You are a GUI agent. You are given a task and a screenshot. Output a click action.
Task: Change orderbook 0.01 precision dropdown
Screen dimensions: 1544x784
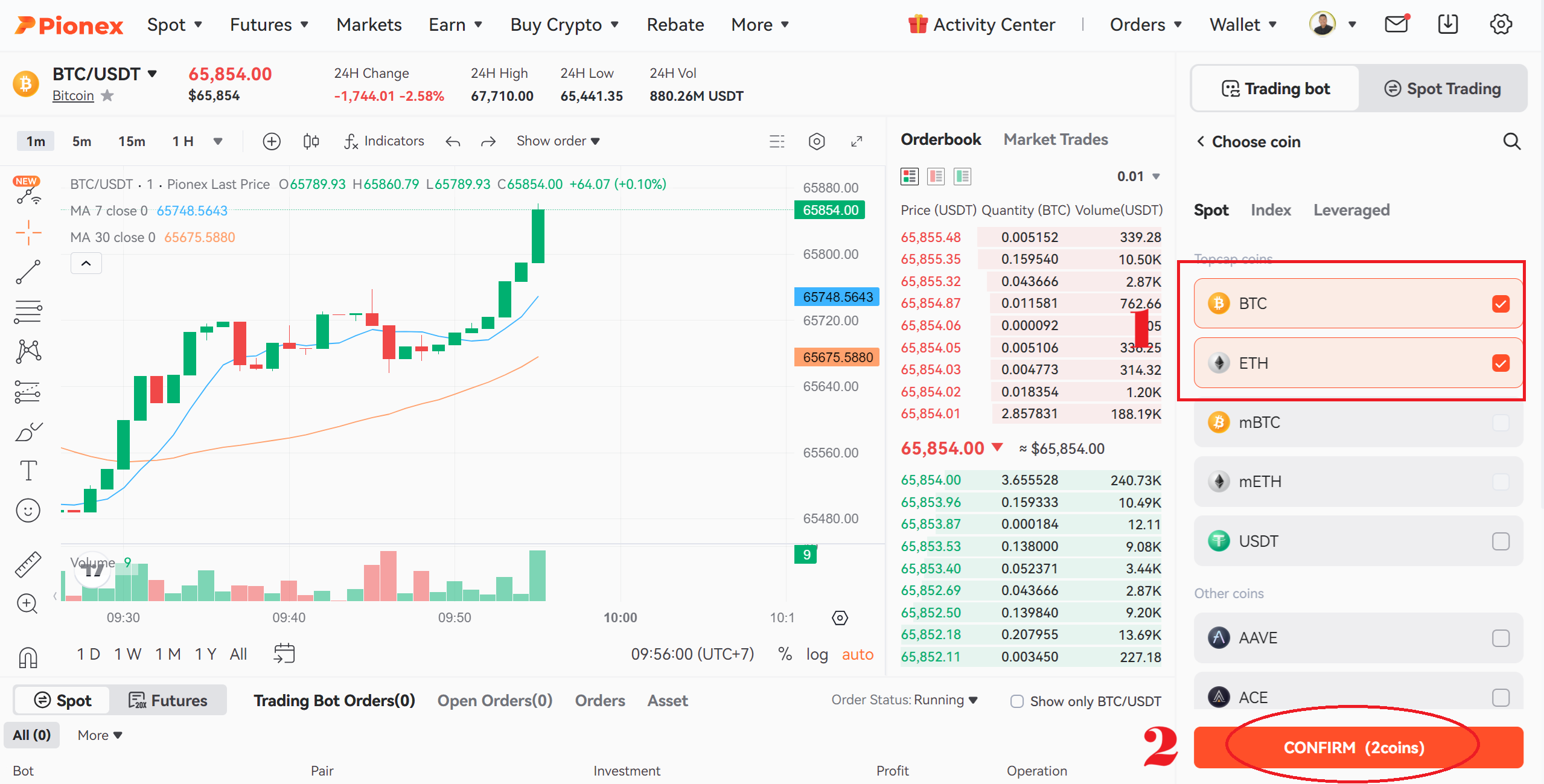click(1138, 176)
